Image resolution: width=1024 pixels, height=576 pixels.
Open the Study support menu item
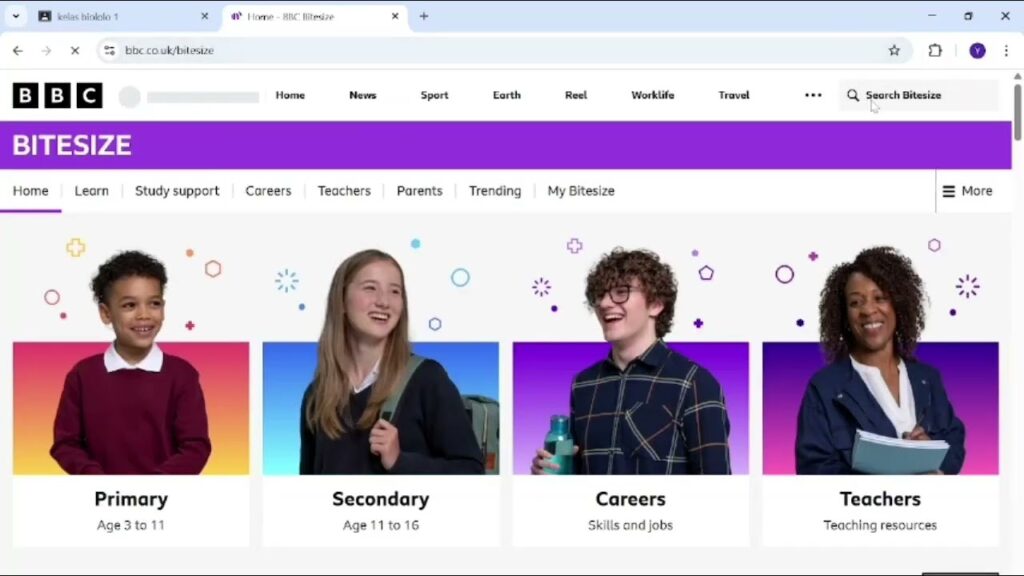tap(177, 191)
